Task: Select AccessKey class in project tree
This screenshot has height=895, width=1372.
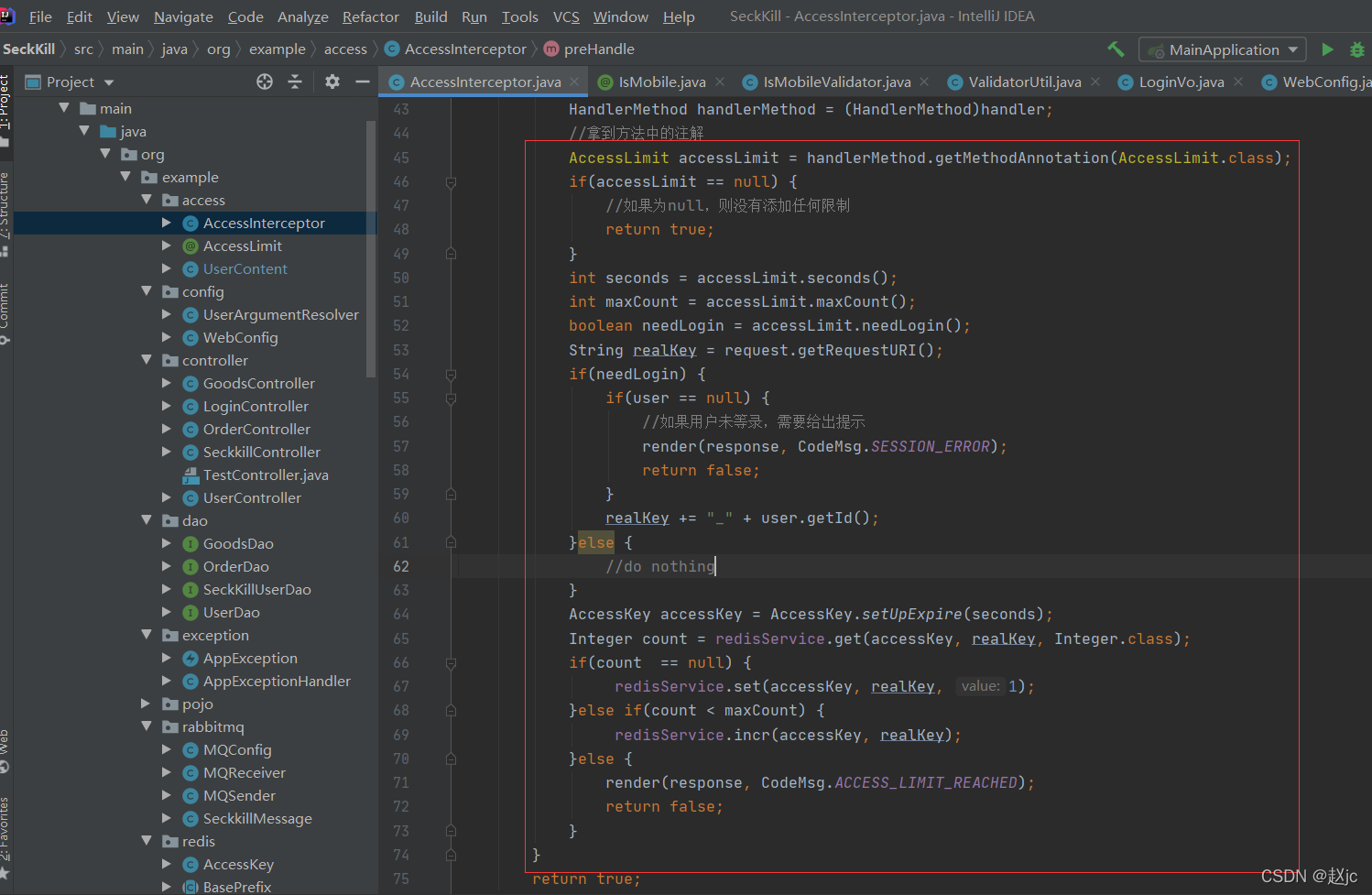Action: coord(238,864)
